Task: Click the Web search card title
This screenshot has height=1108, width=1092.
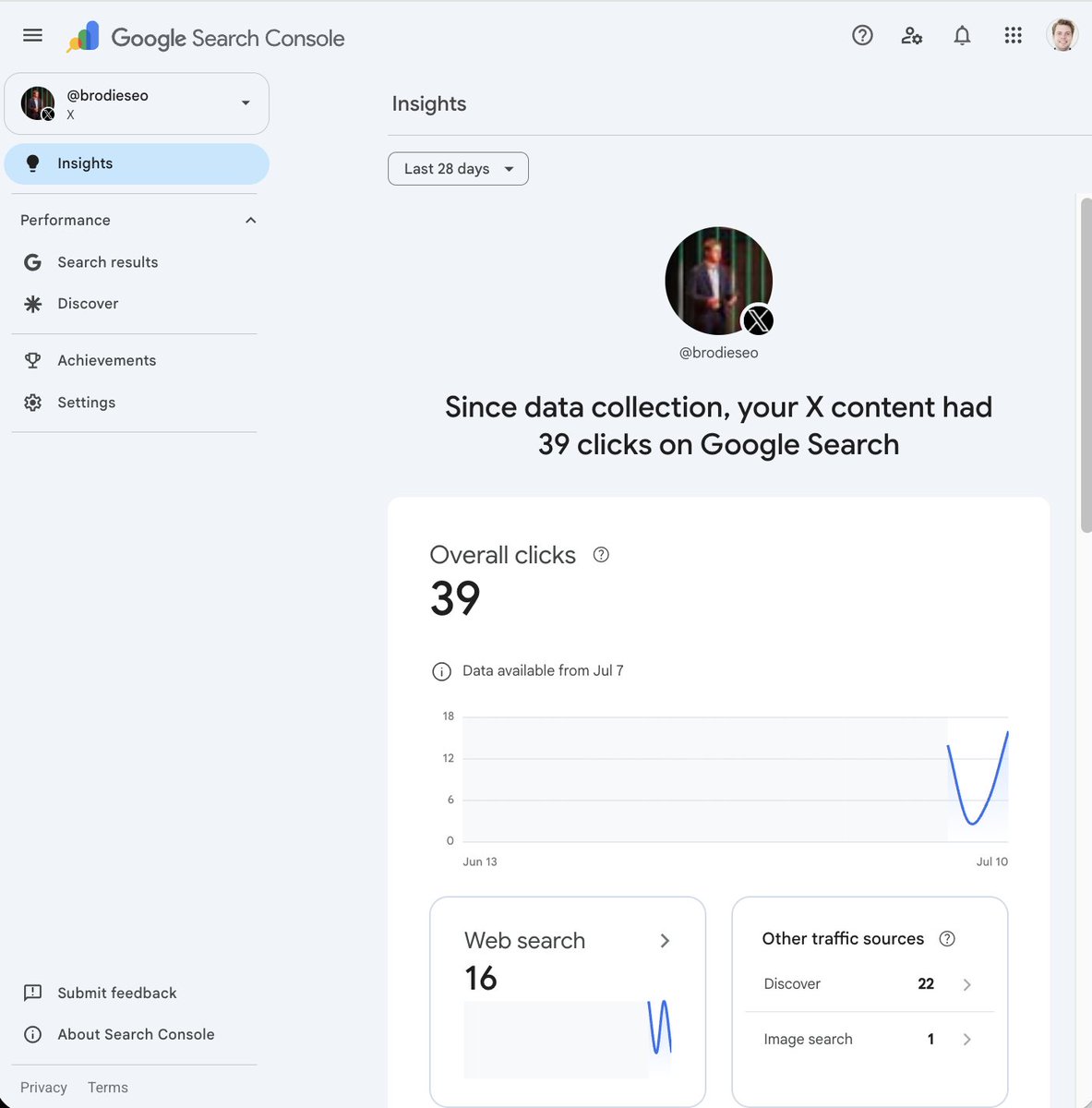Action: tap(525, 940)
